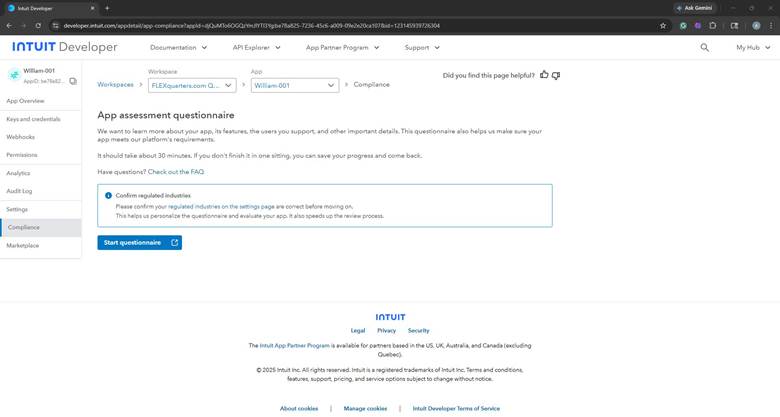Screen dimensions: 780x417
Task: Open the Intuit App Partner Program link
Action: pyautogui.click(x=294, y=345)
